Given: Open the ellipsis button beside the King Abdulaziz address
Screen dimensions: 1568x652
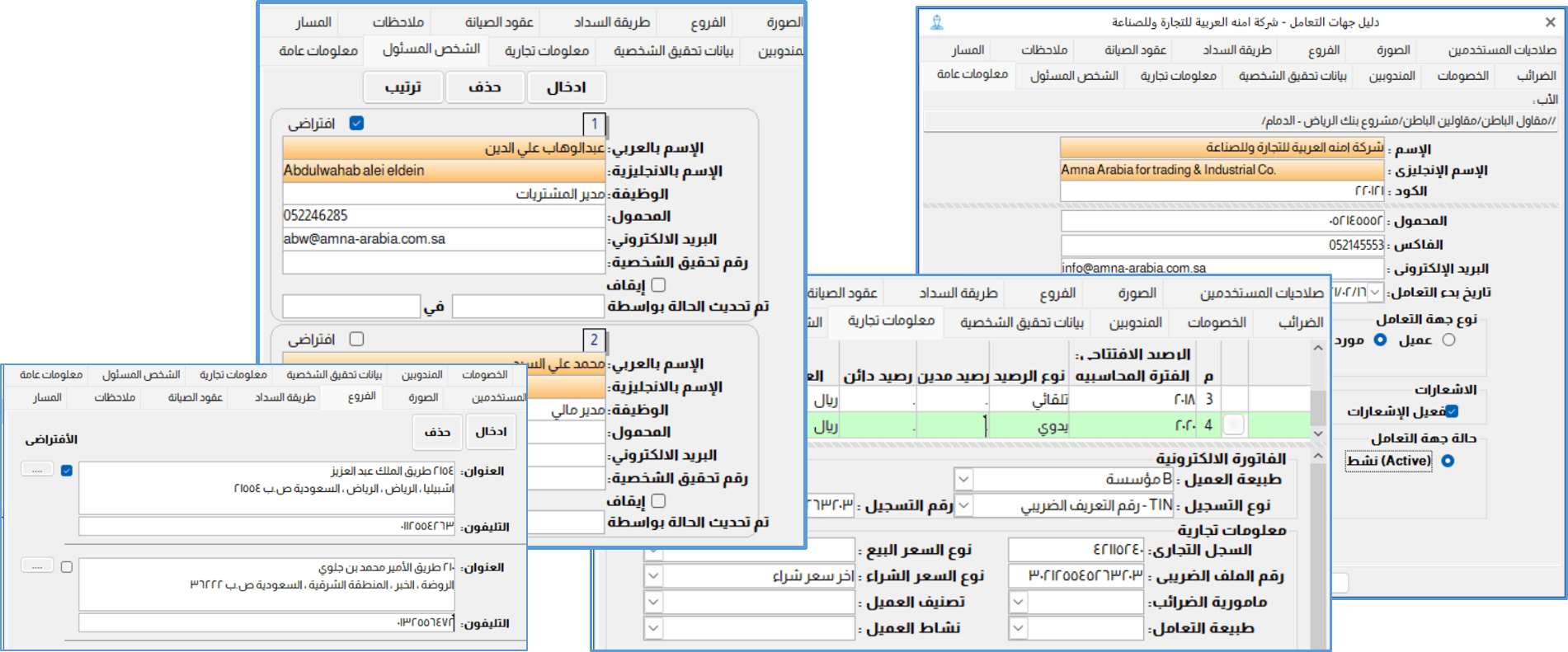Looking at the screenshot, I should pyautogui.click(x=37, y=469).
